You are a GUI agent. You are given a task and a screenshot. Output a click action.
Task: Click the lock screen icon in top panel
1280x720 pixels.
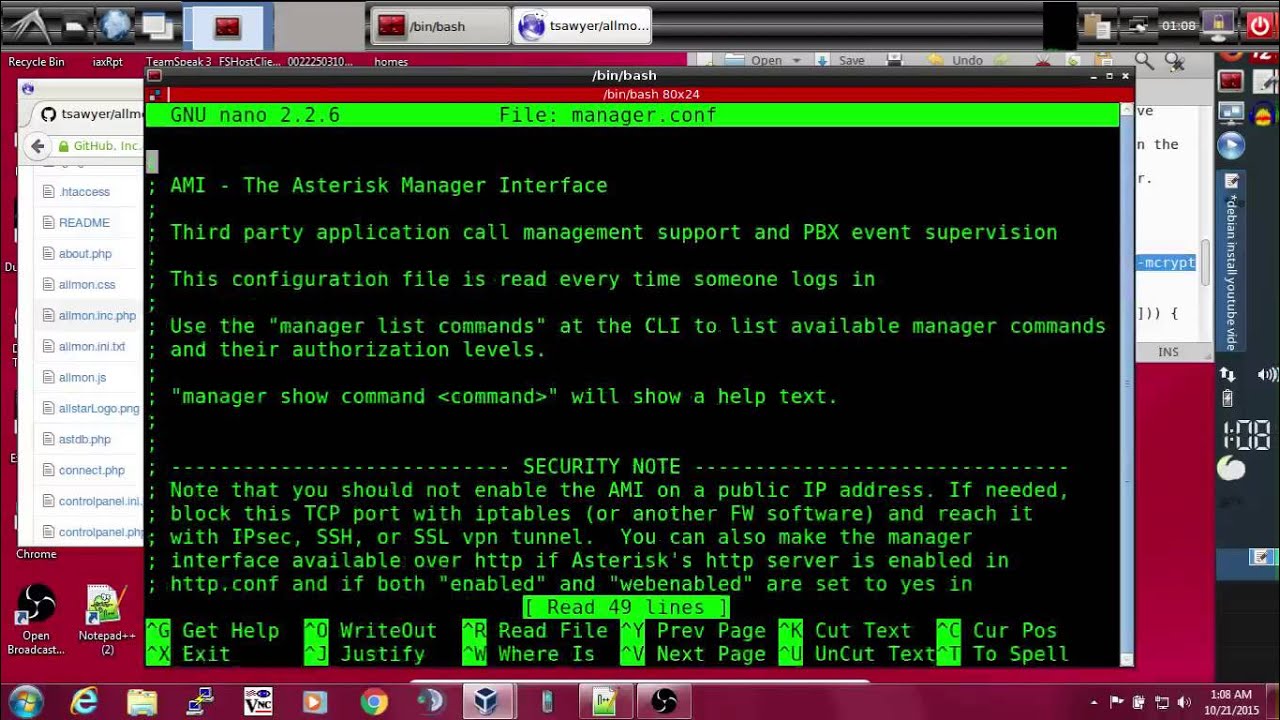pyautogui.click(x=1218, y=24)
